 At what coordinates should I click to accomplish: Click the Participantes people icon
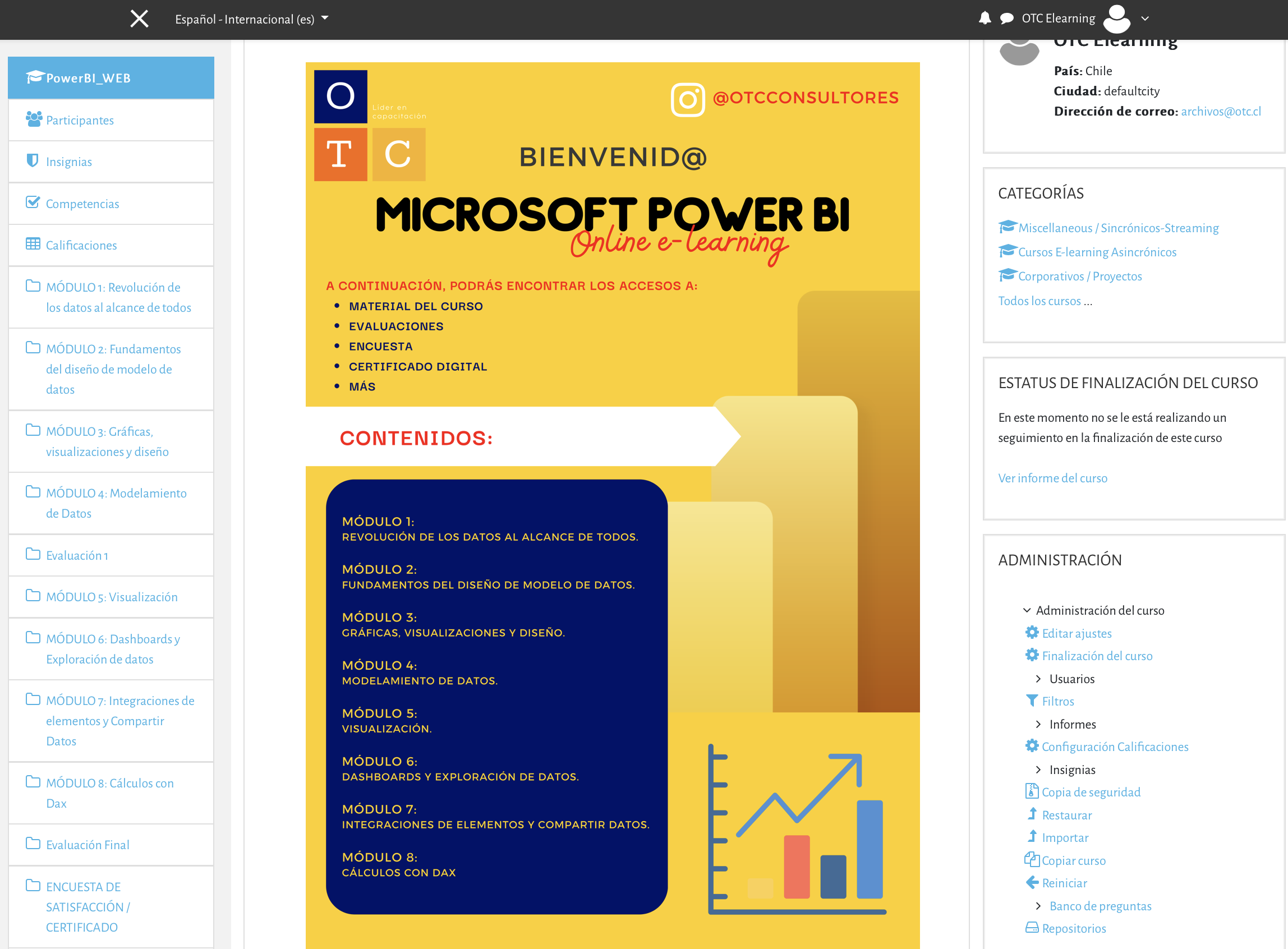34,119
